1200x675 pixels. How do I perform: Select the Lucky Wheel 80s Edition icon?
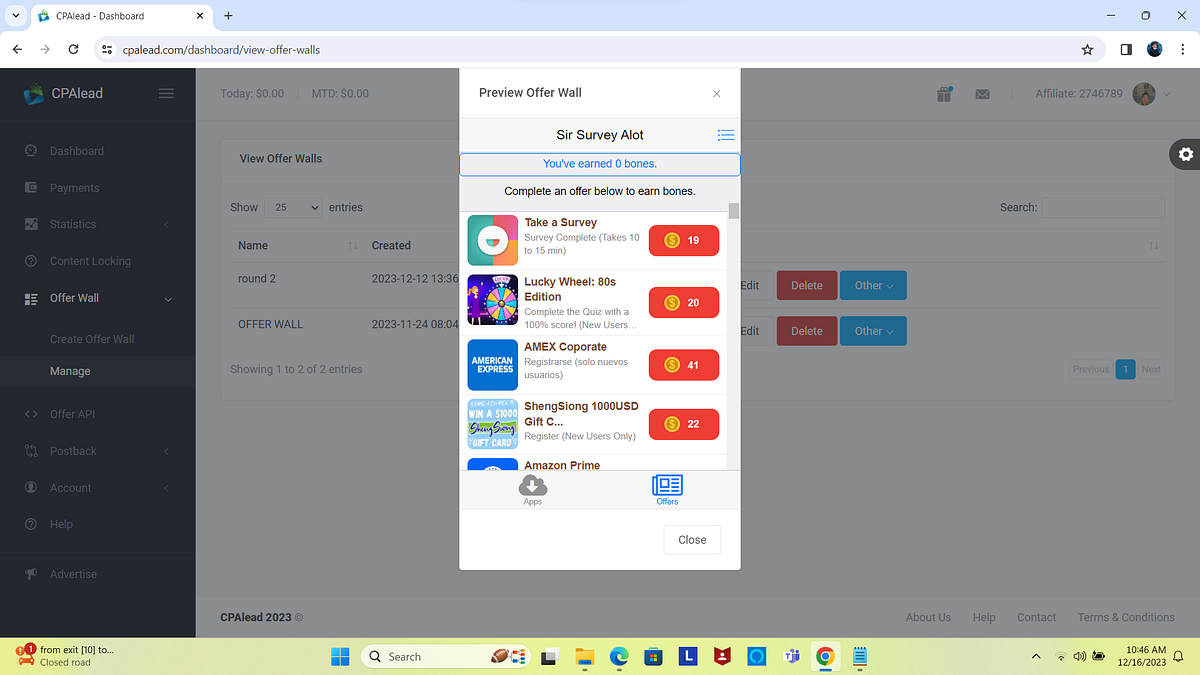492,299
